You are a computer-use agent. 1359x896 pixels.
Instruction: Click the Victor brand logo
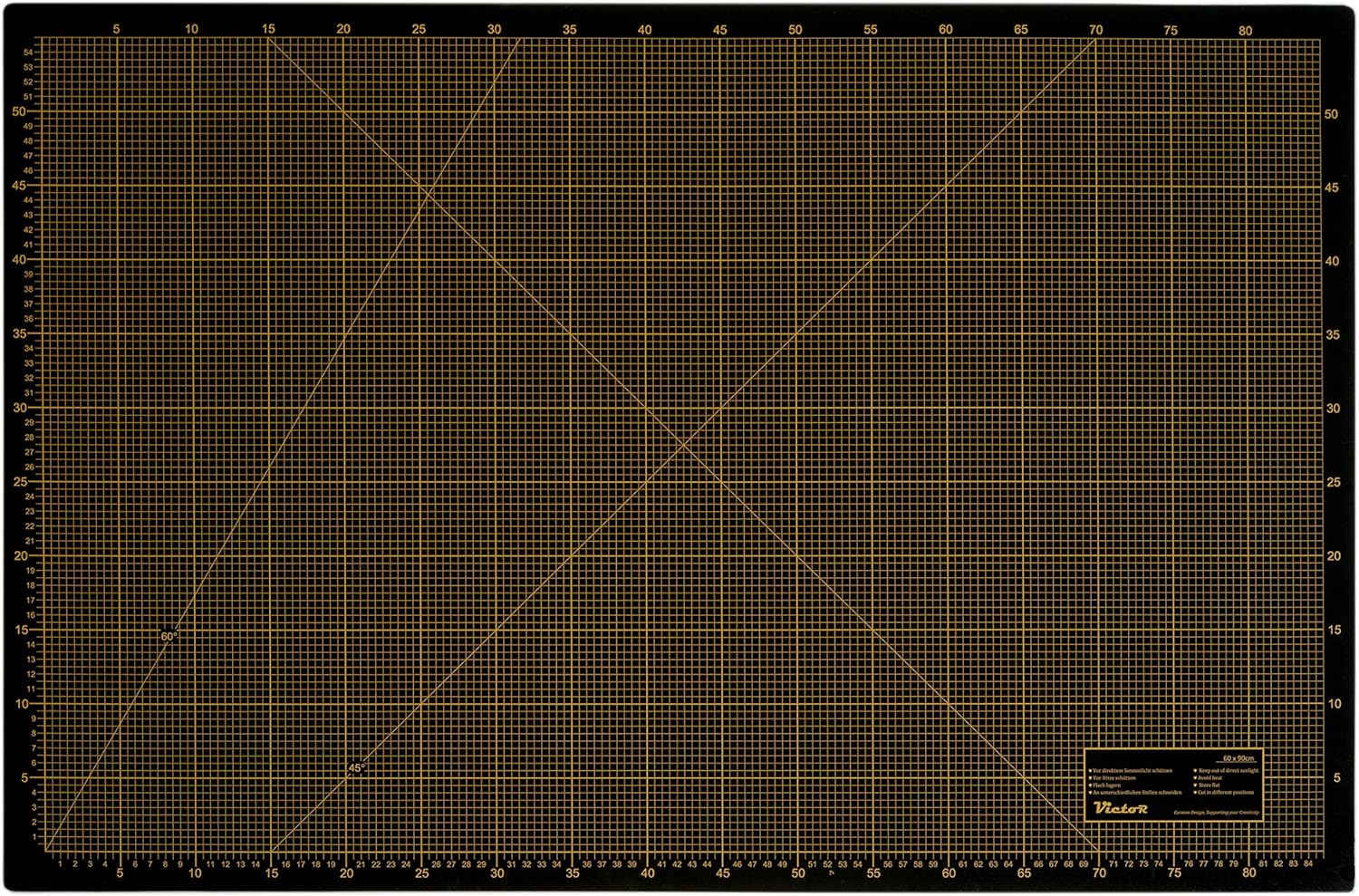tap(1120, 808)
